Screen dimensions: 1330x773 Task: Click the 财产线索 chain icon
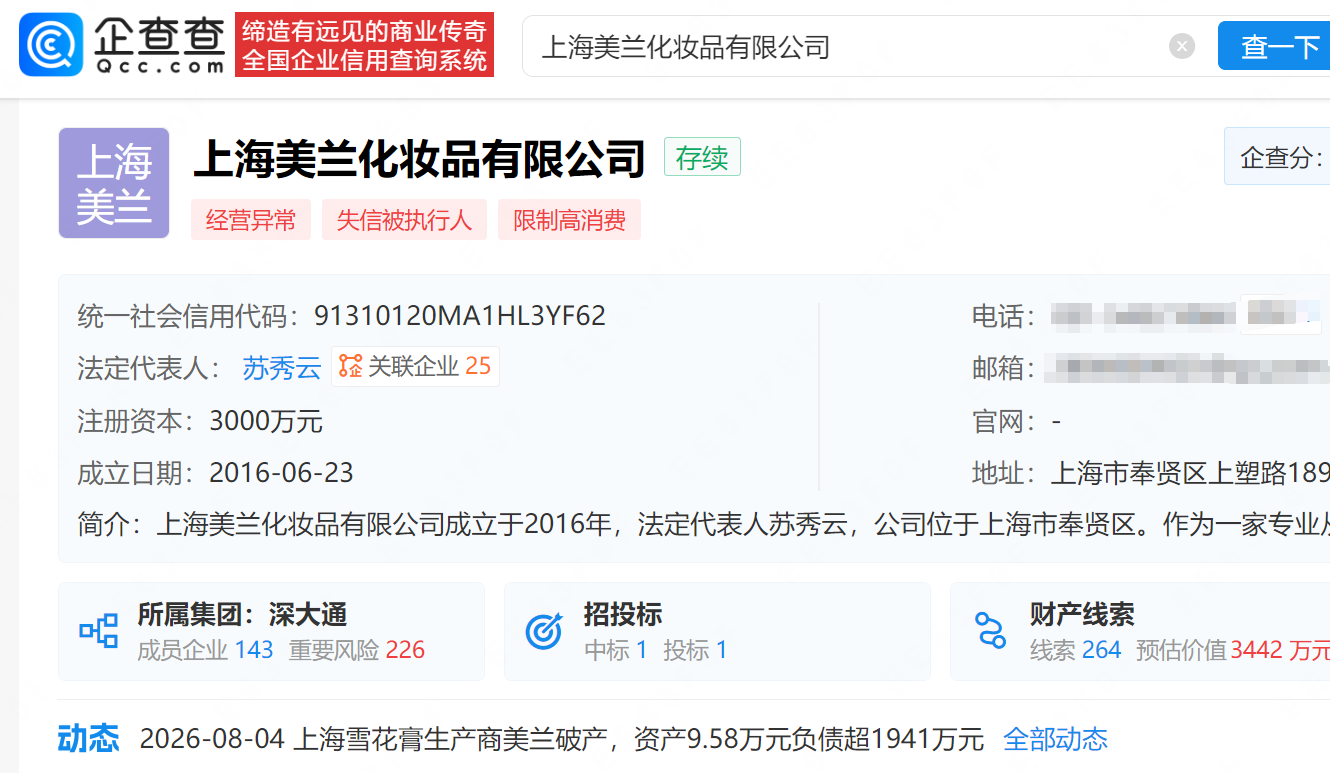(990, 631)
